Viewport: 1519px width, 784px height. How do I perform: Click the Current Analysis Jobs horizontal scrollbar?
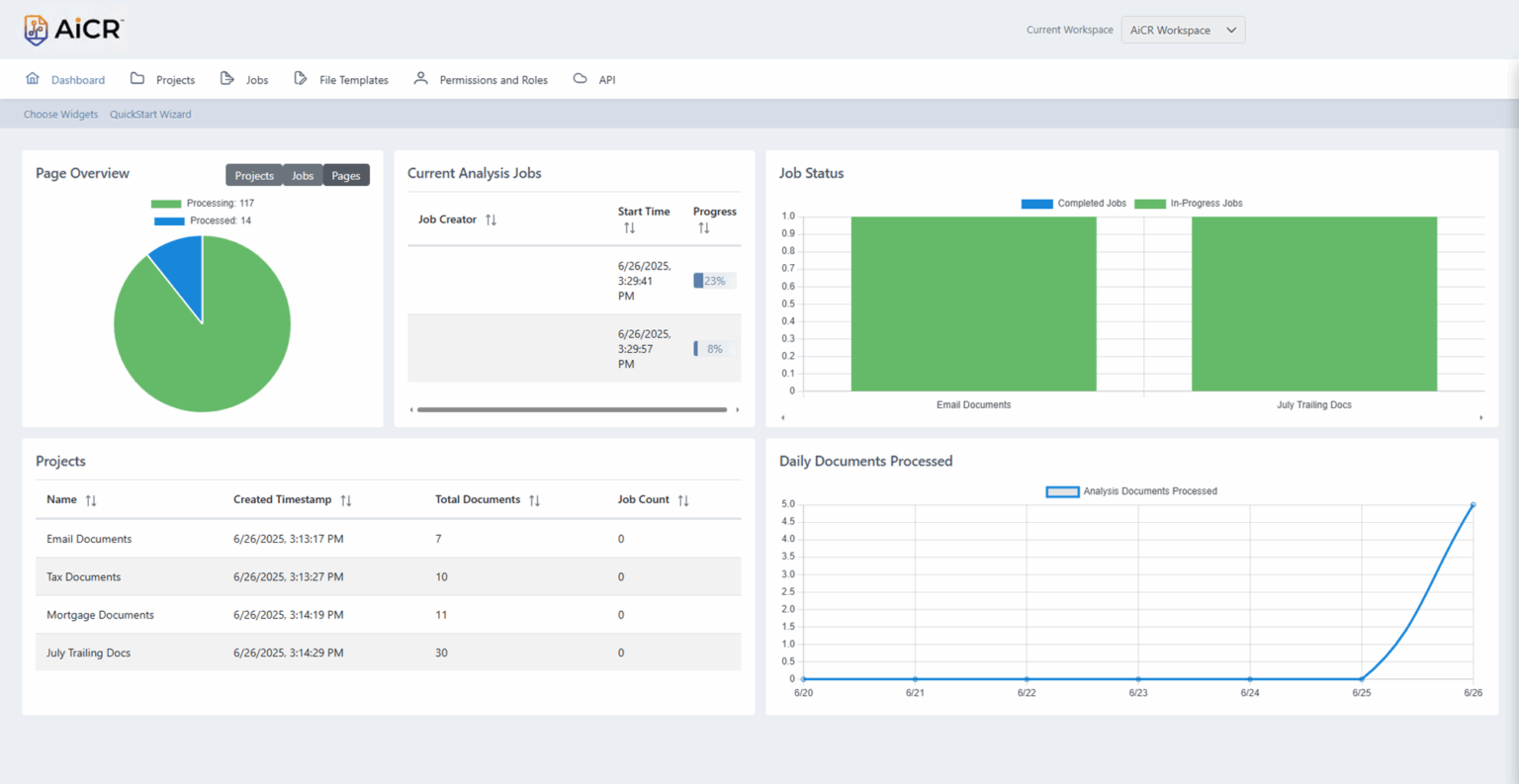(x=572, y=409)
